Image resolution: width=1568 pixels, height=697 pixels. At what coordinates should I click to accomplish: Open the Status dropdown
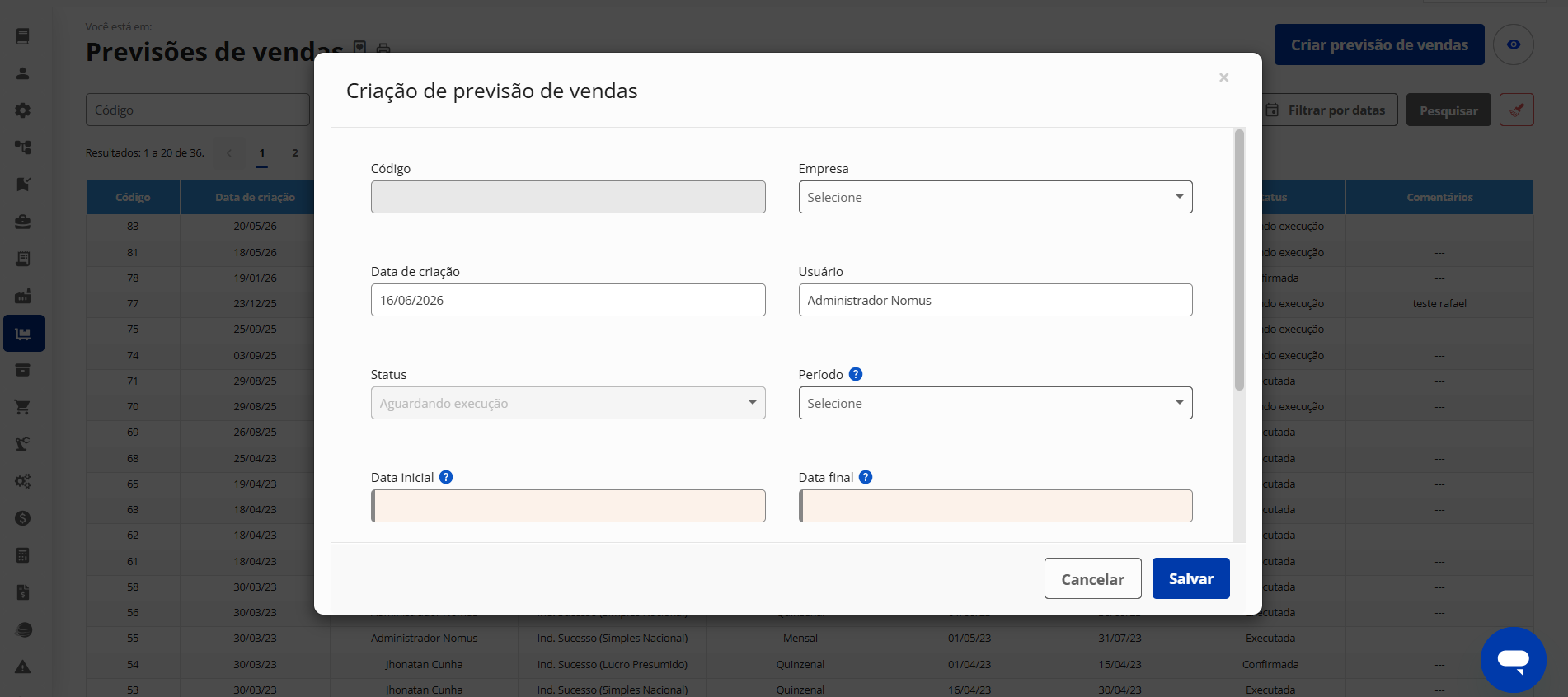(568, 403)
